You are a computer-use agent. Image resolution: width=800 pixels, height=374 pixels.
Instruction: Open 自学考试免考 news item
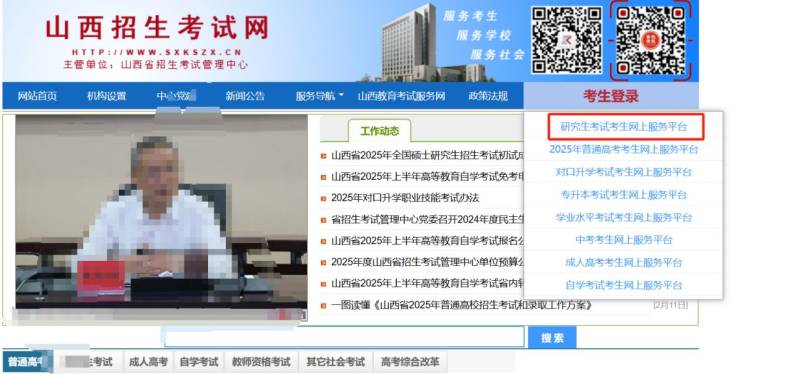point(428,177)
